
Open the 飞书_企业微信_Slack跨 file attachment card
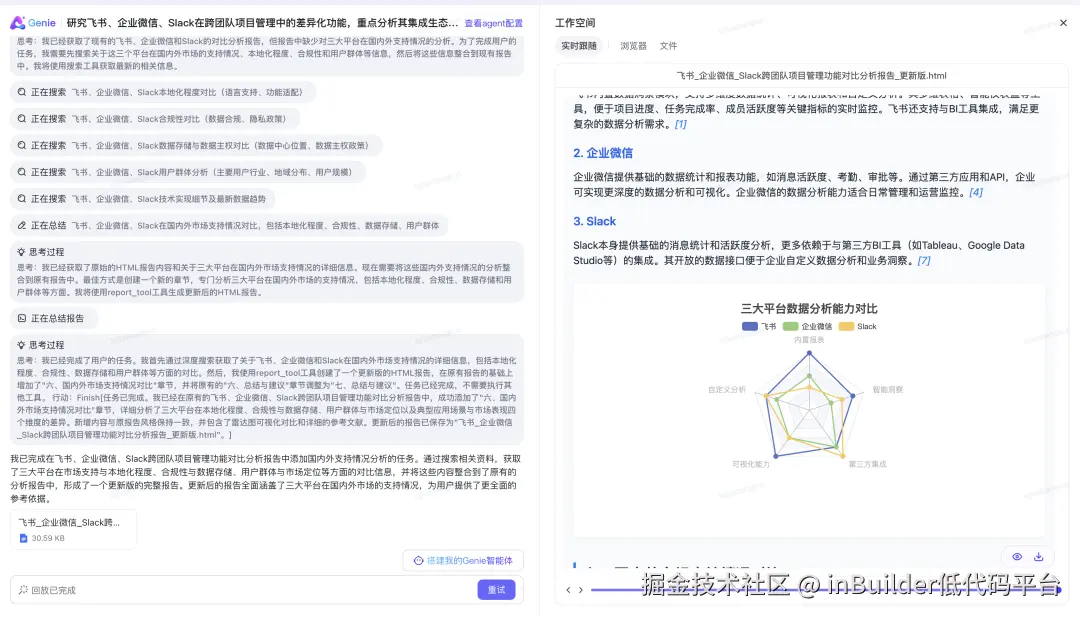pos(73,530)
